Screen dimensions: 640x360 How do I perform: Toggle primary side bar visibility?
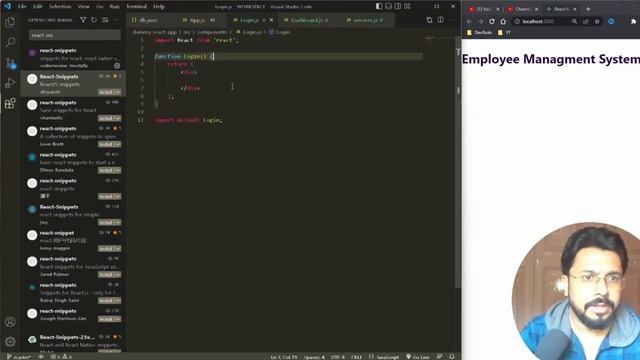[379, 6]
